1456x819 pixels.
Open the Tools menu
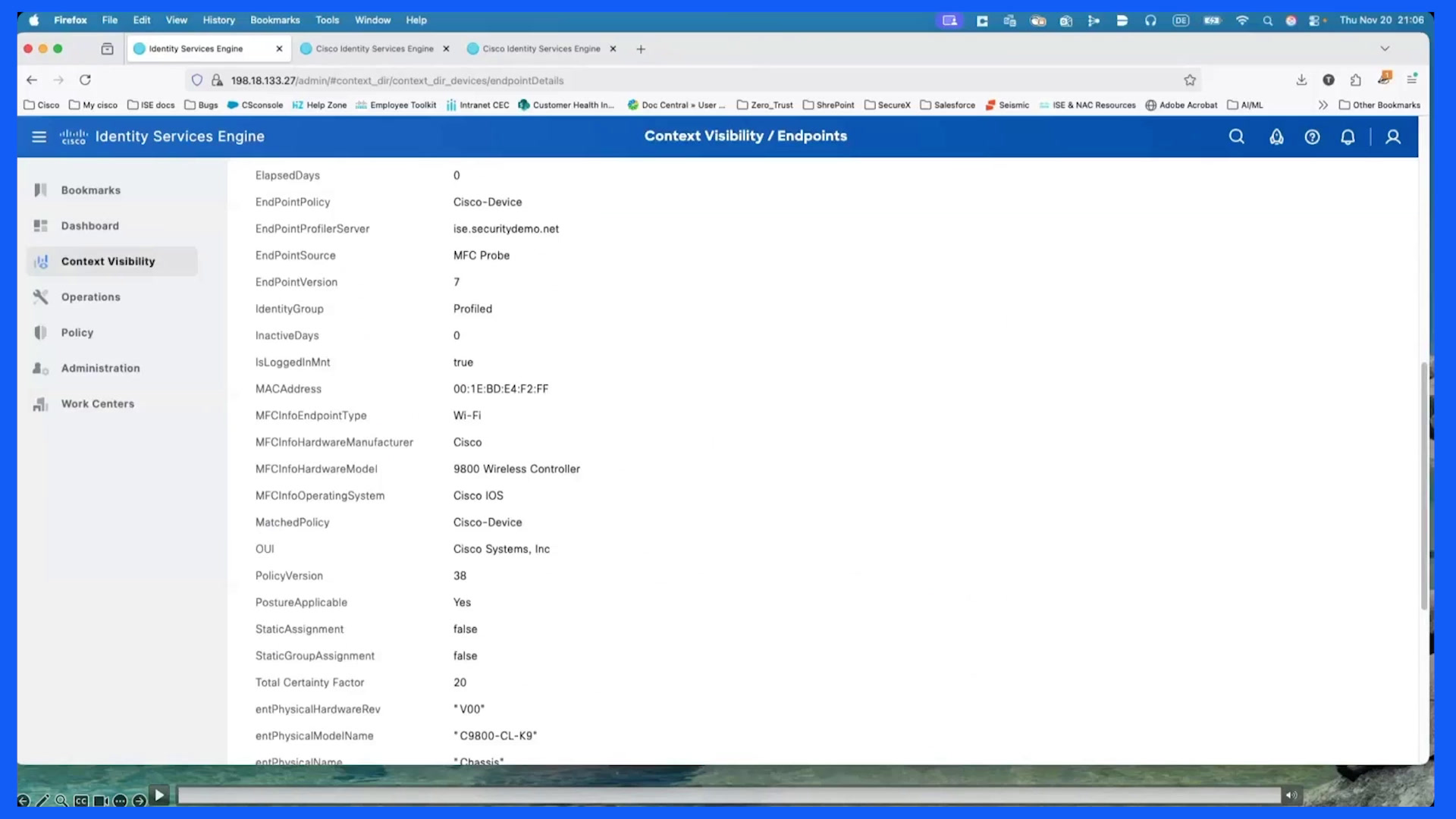[327, 20]
